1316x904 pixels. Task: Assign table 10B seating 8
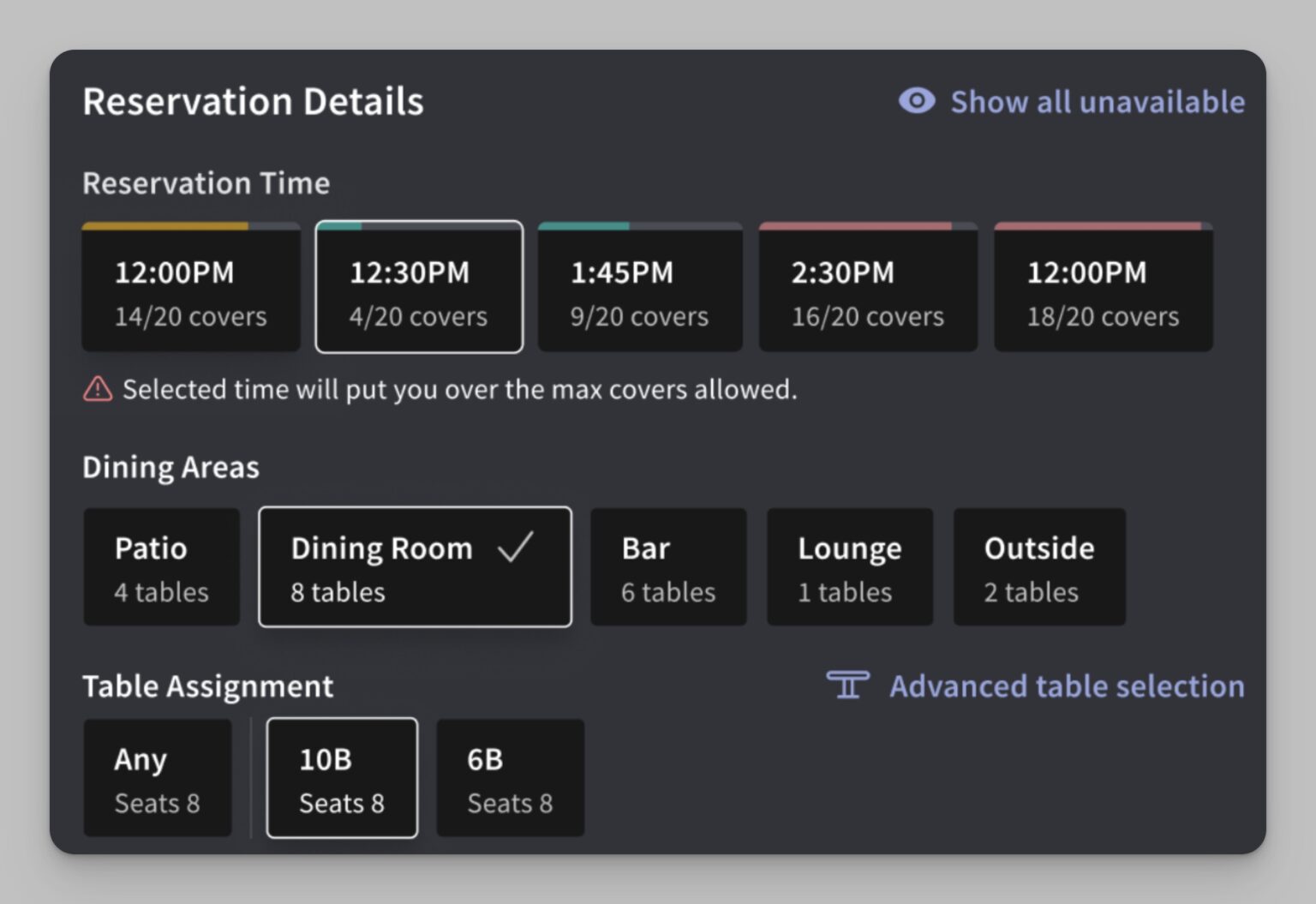(341, 776)
